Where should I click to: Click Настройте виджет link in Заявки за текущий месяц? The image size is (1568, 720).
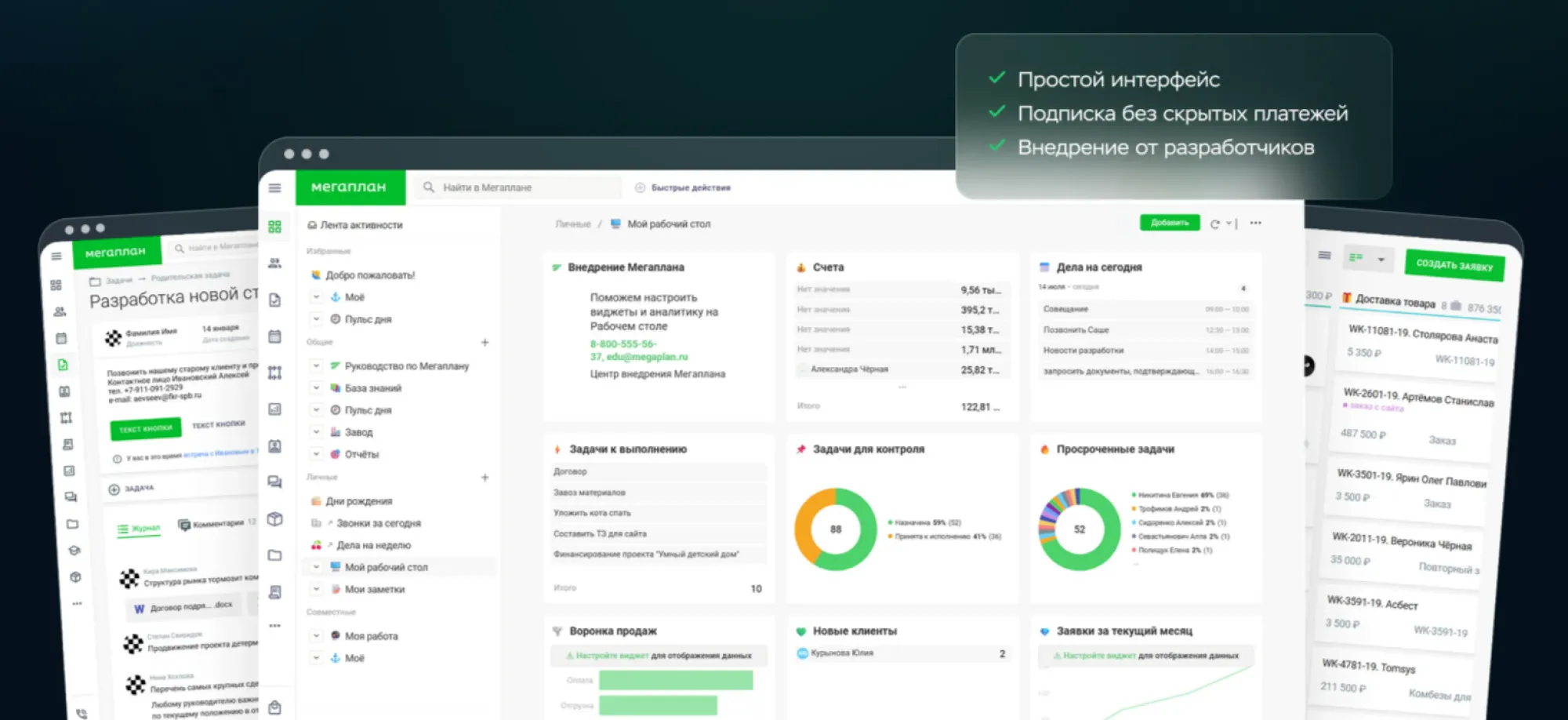pos(1099,656)
